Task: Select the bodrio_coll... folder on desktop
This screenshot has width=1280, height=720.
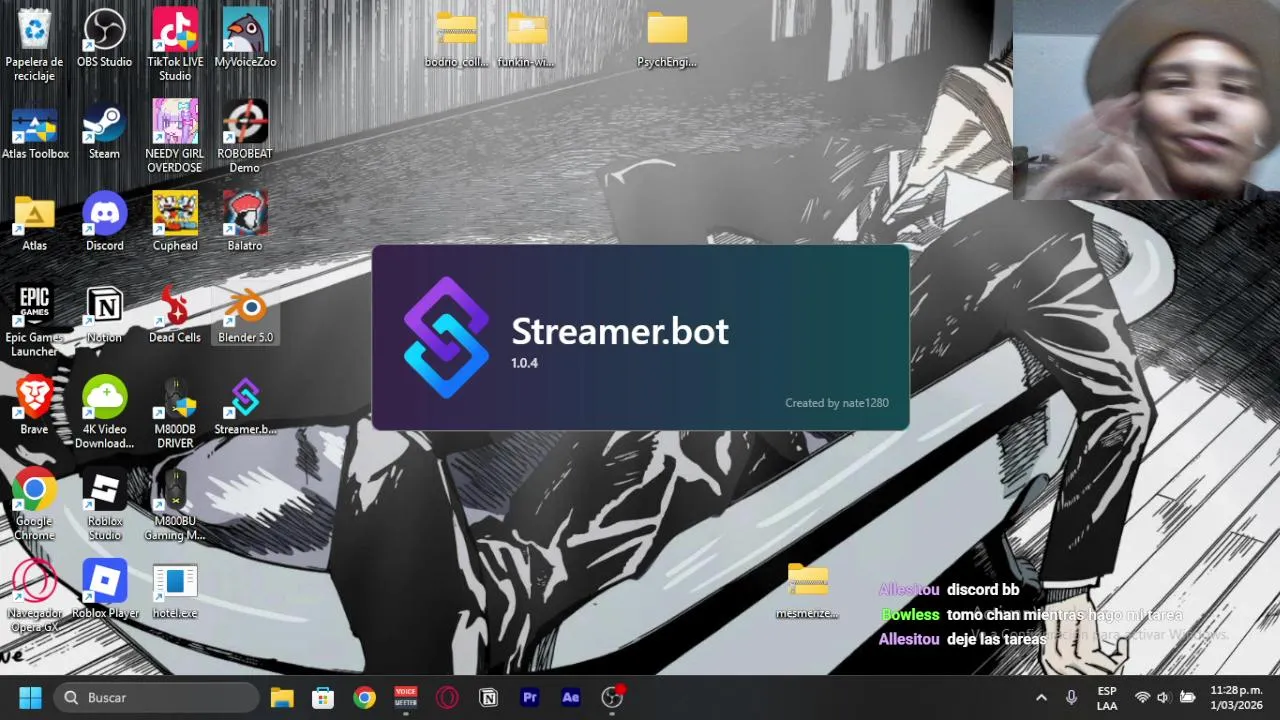Action: coord(457,40)
